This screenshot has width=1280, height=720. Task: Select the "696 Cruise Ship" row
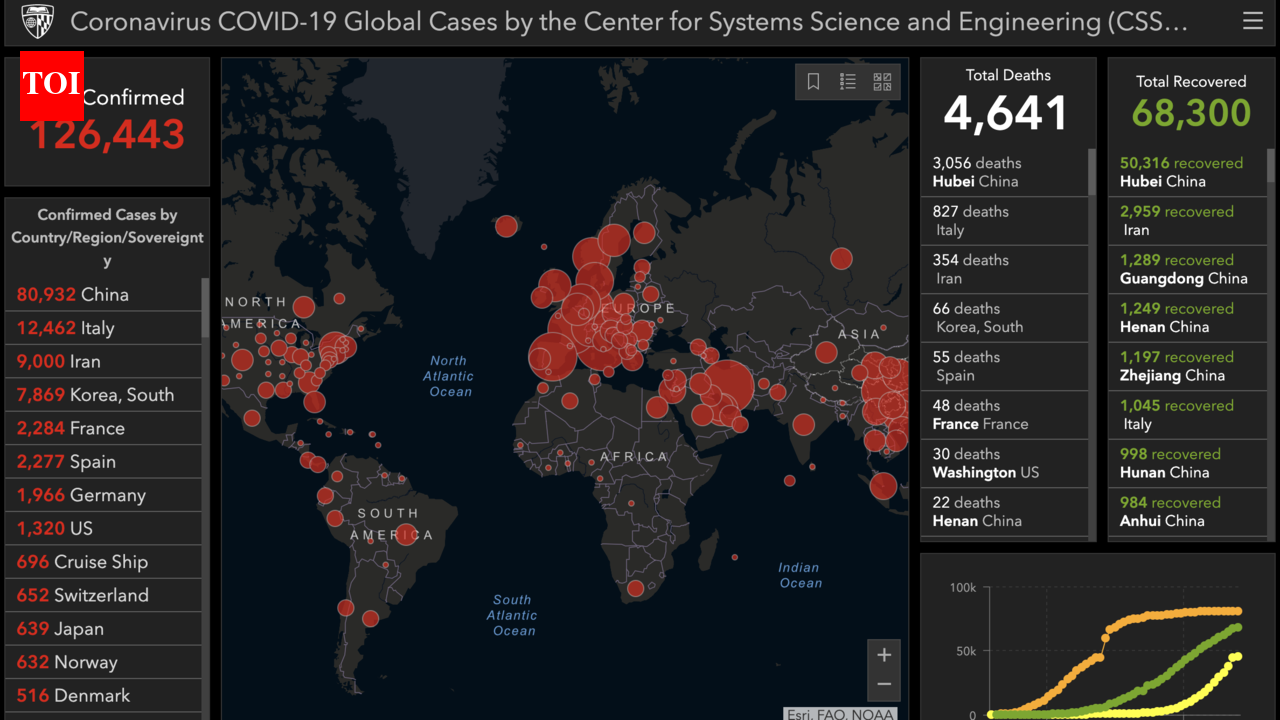coord(104,562)
